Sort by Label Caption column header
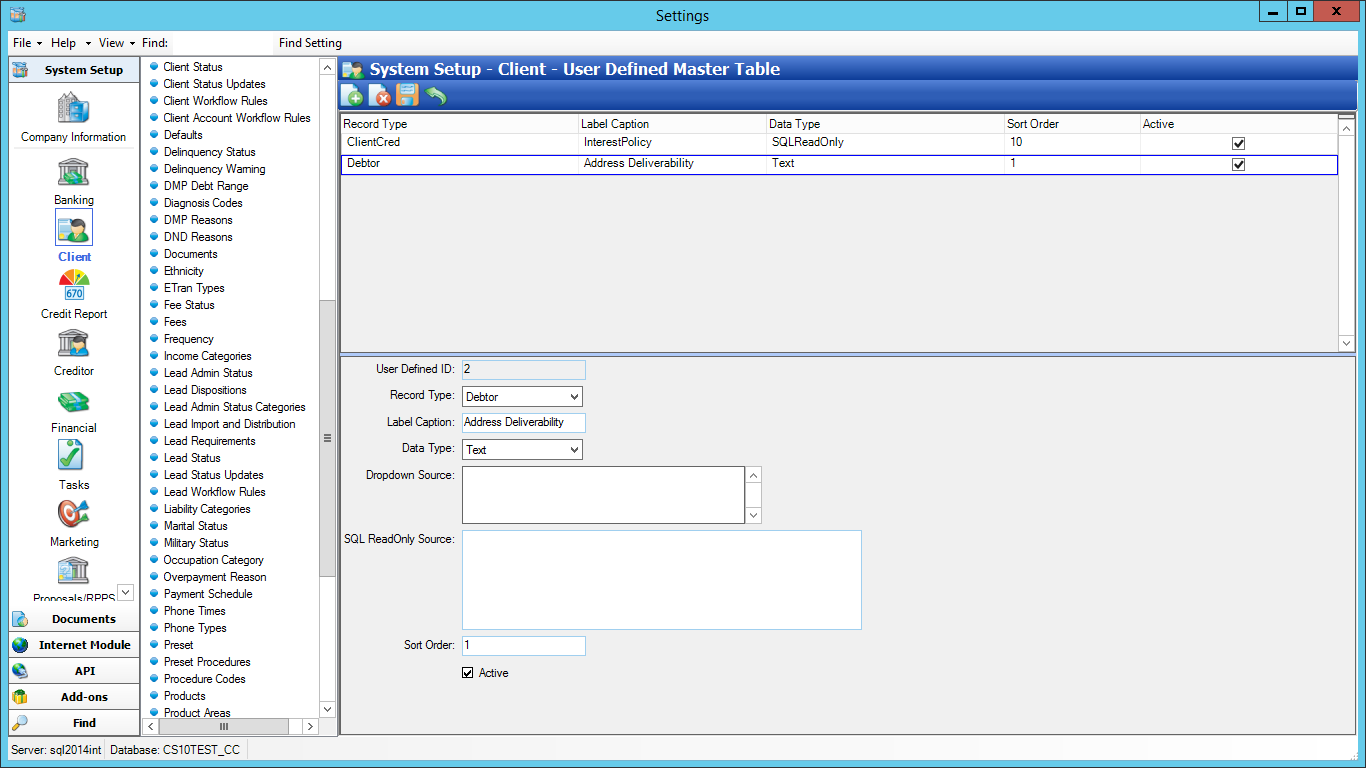The width and height of the screenshot is (1366, 768). click(x=672, y=124)
